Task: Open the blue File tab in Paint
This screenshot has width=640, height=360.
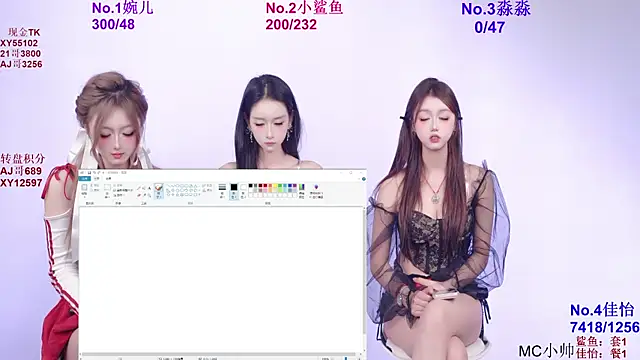Action: pos(84,178)
